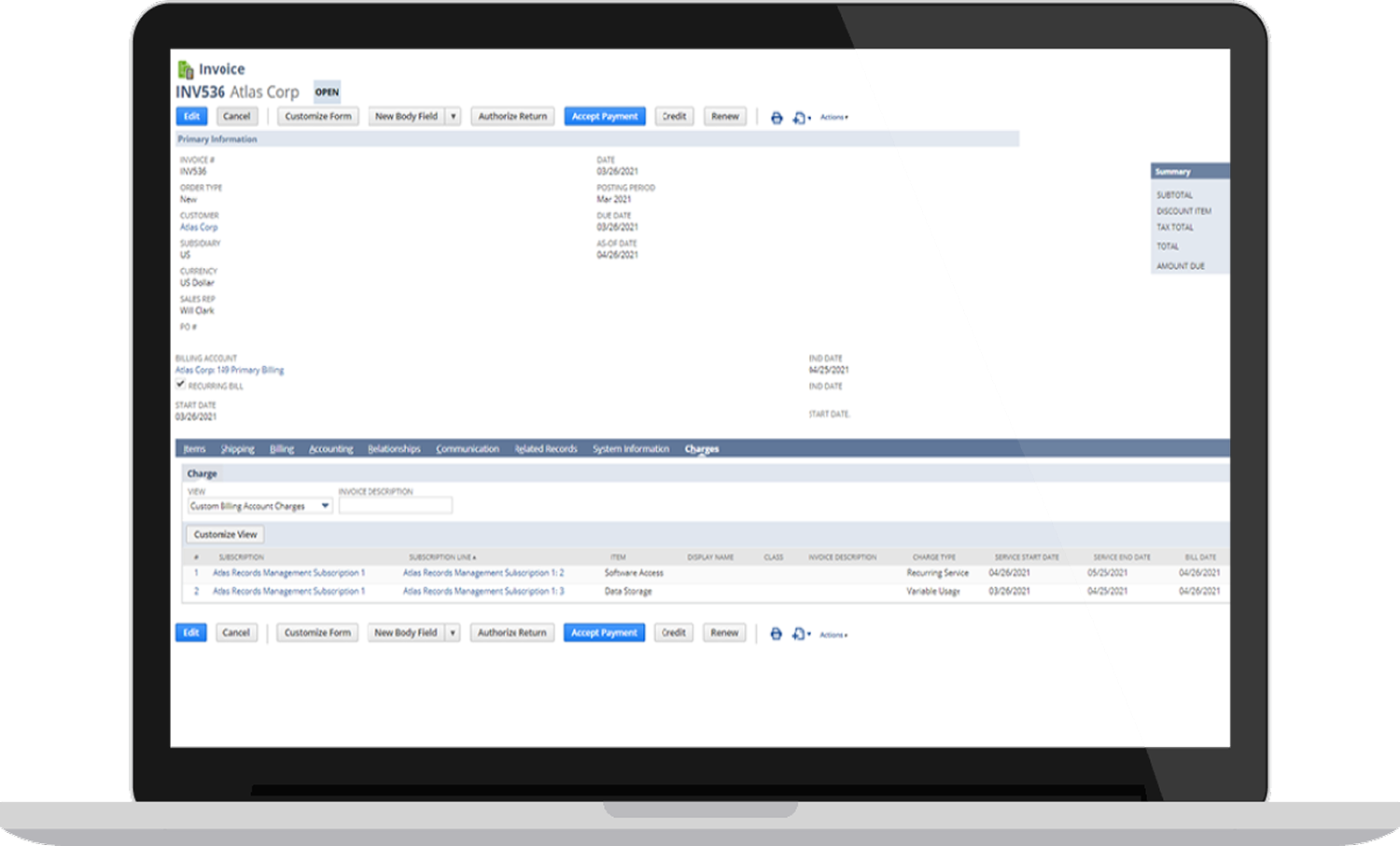Image resolution: width=1400 pixels, height=846 pixels.
Task: Click the Subscription column header
Action: click(x=242, y=557)
